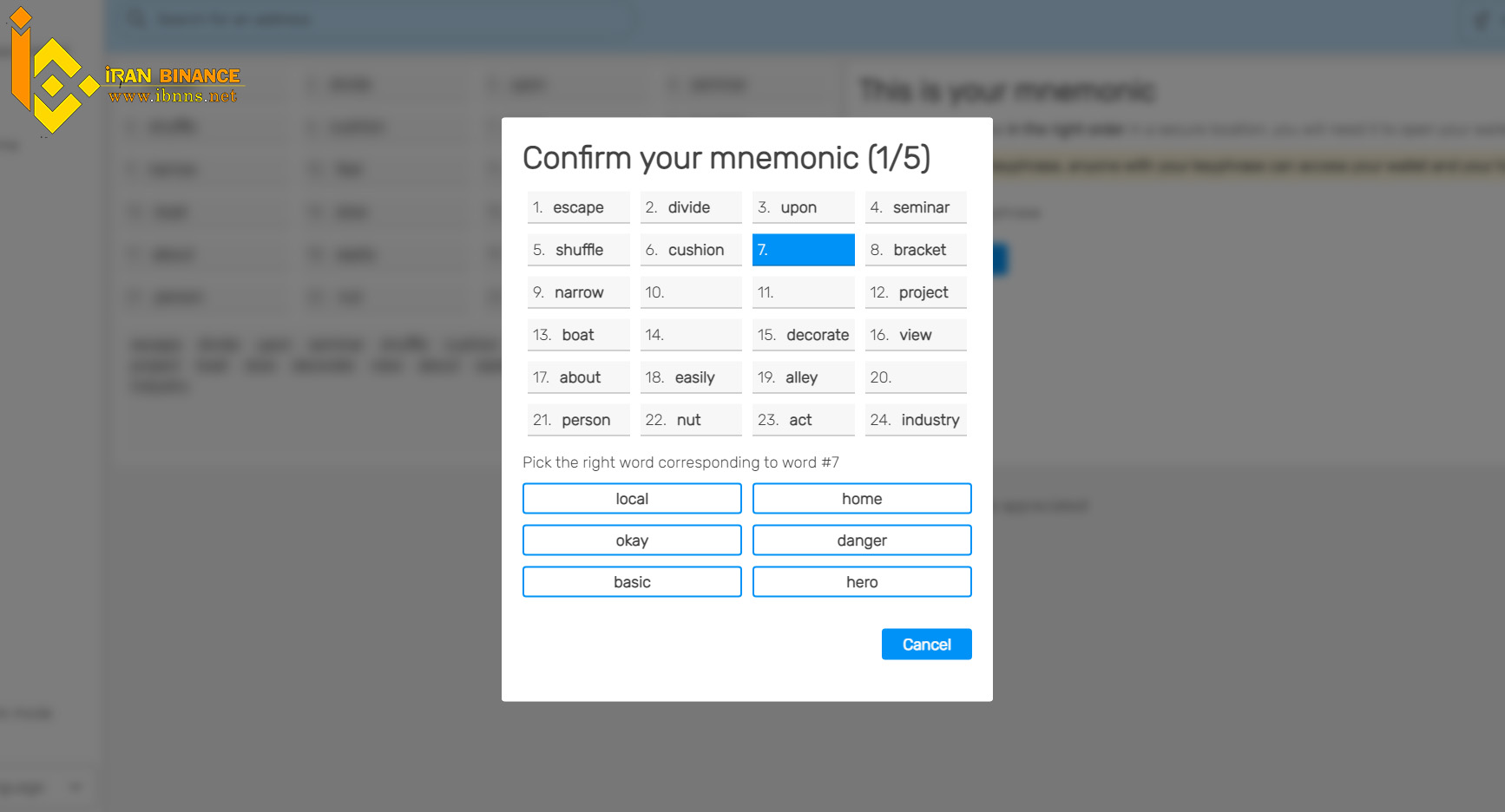The width and height of the screenshot is (1505, 812).
Task: Click the empty word slot 14
Action: 691,335
